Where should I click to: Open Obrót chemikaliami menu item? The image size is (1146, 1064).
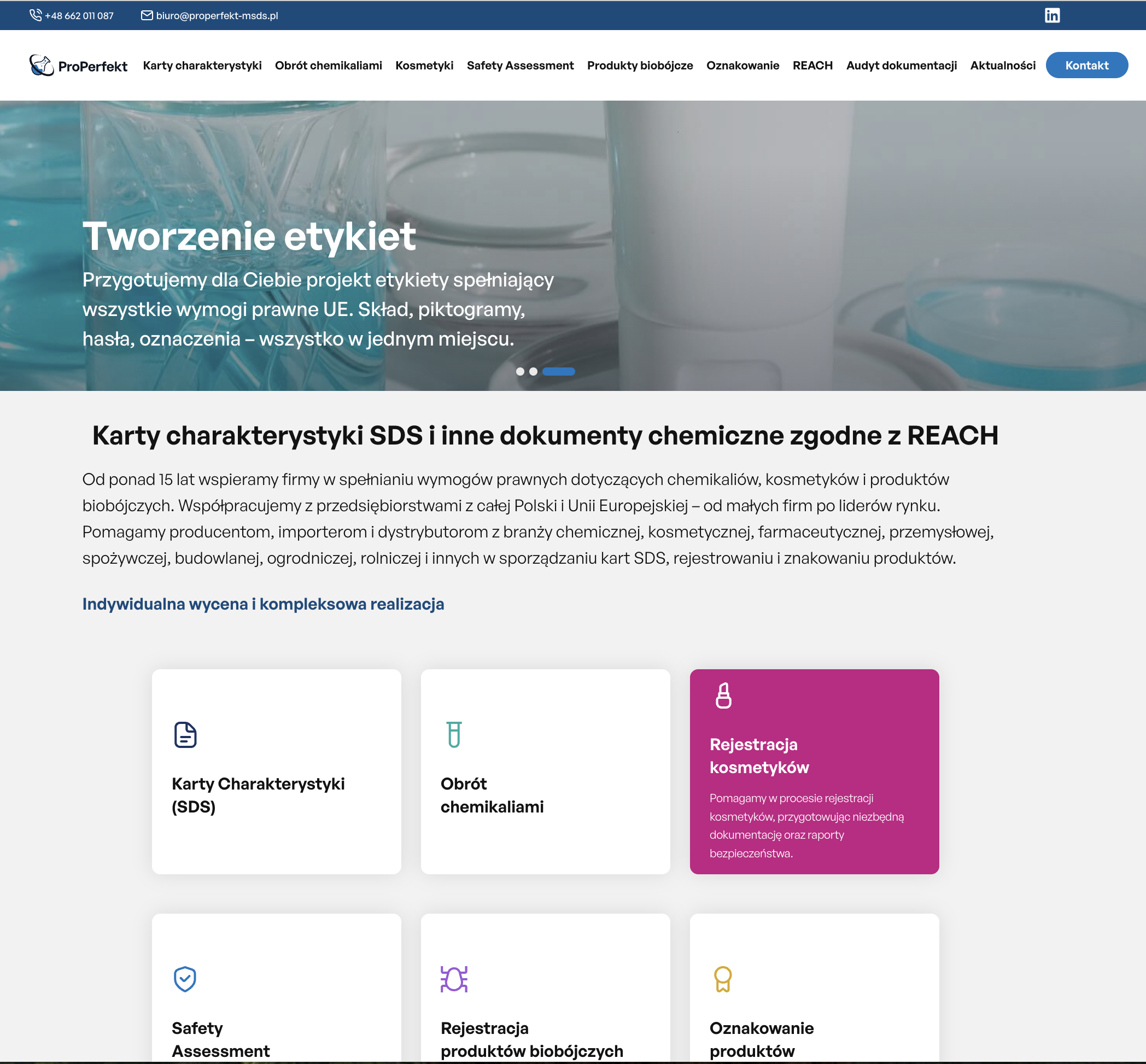point(328,66)
